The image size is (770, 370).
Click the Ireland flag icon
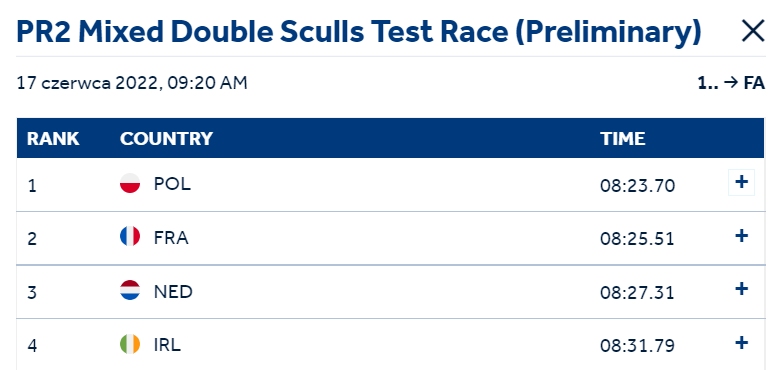130,343
